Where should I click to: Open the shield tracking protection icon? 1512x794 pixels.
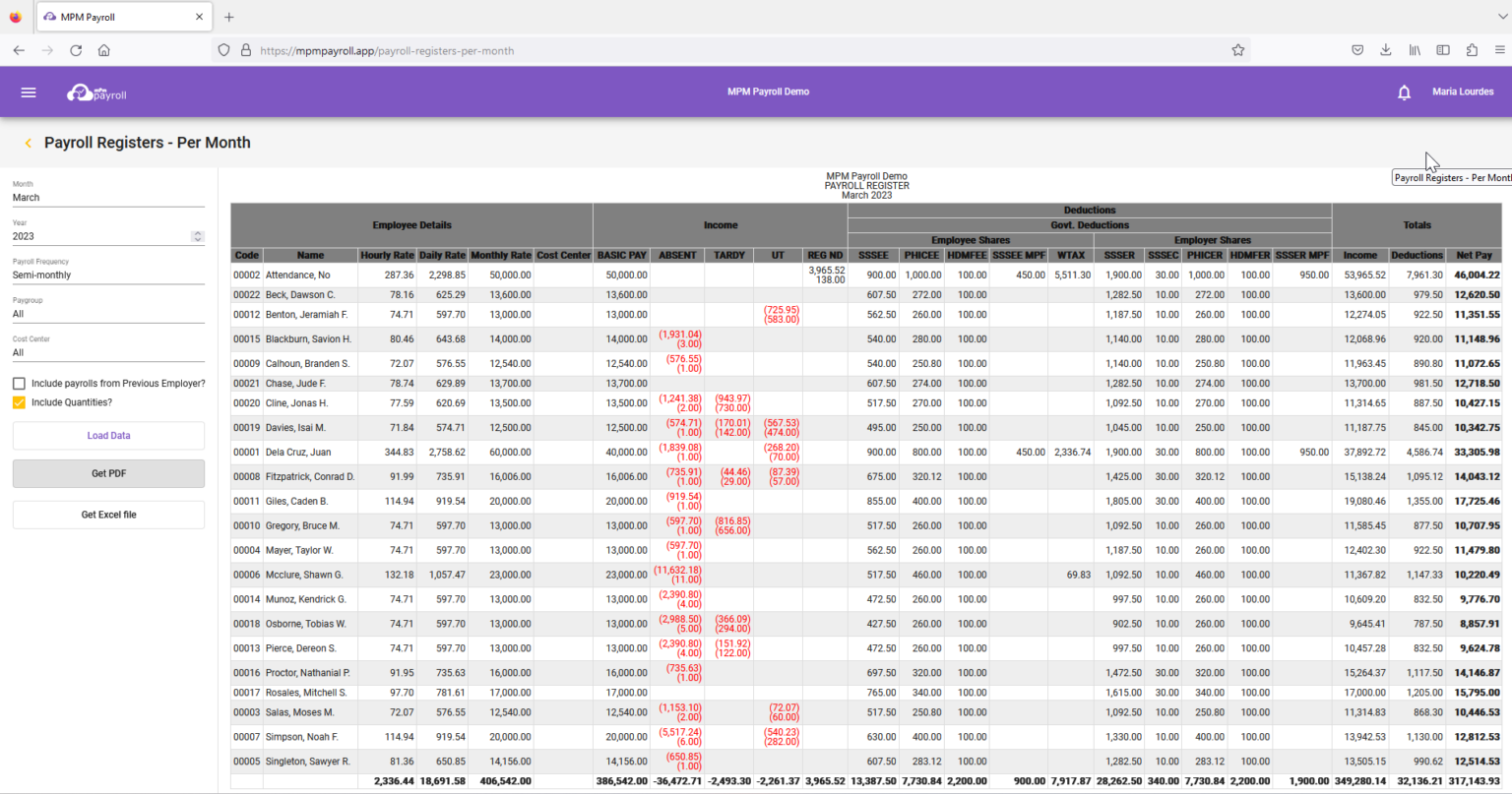tap(224, 50)
